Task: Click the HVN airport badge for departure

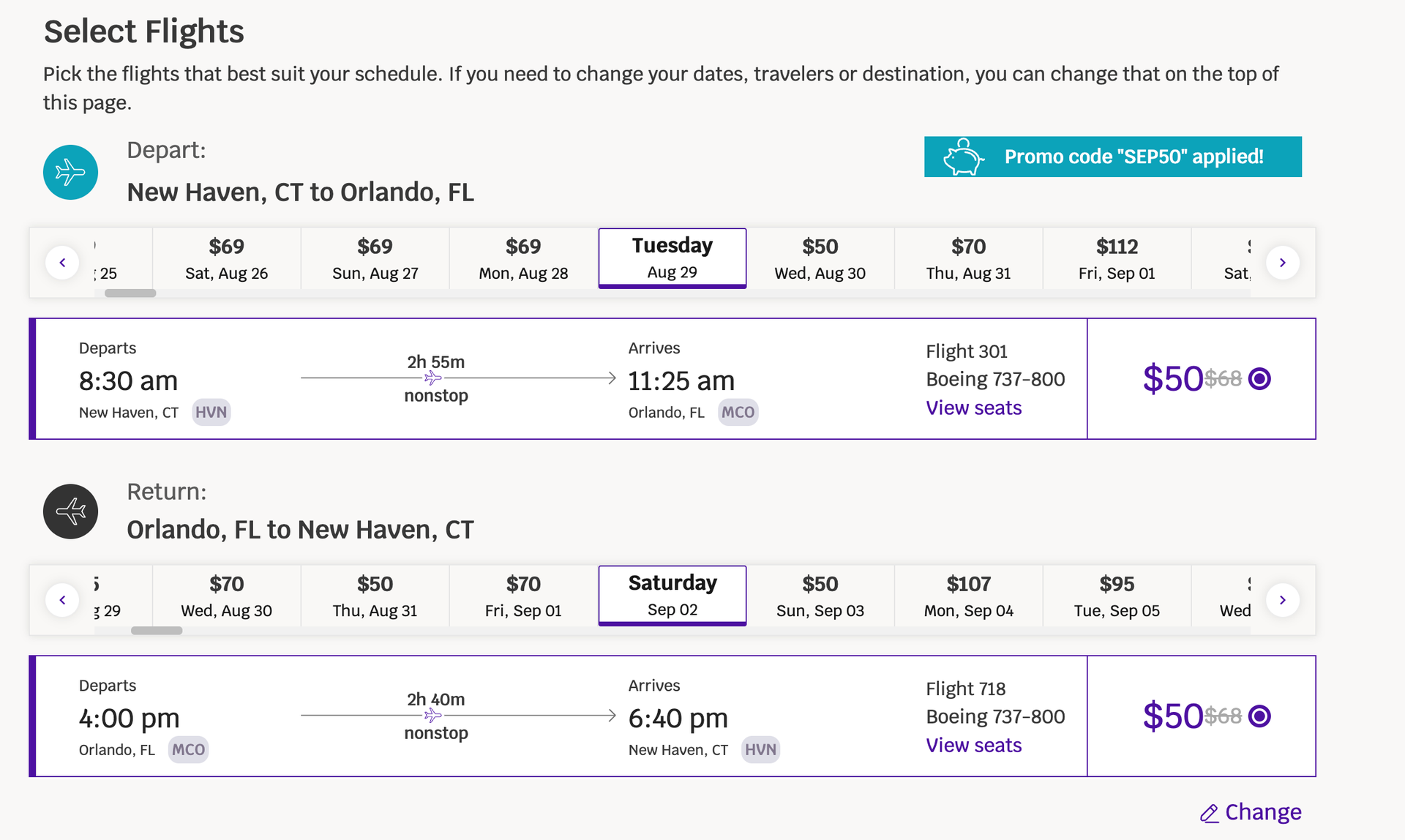Action: coord(211,412)
